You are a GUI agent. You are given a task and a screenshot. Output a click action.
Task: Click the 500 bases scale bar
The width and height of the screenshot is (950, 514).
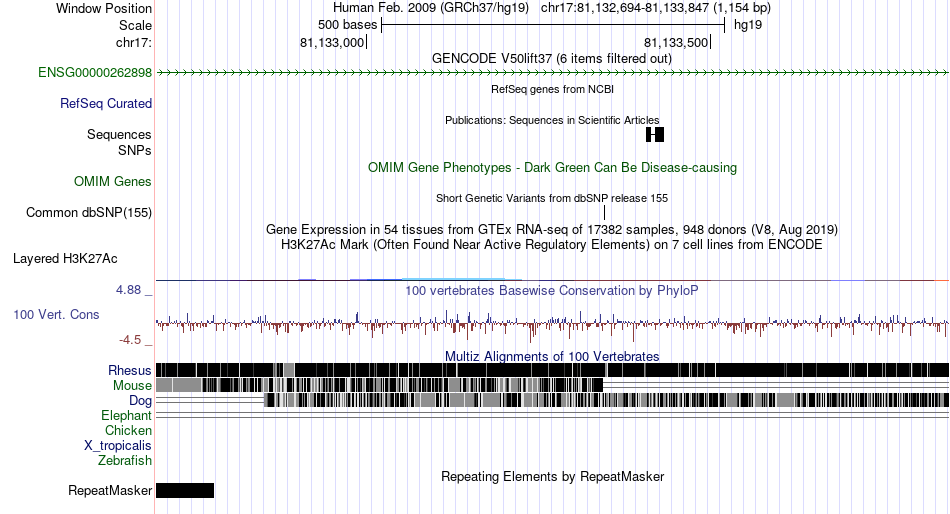coord(553,25)
